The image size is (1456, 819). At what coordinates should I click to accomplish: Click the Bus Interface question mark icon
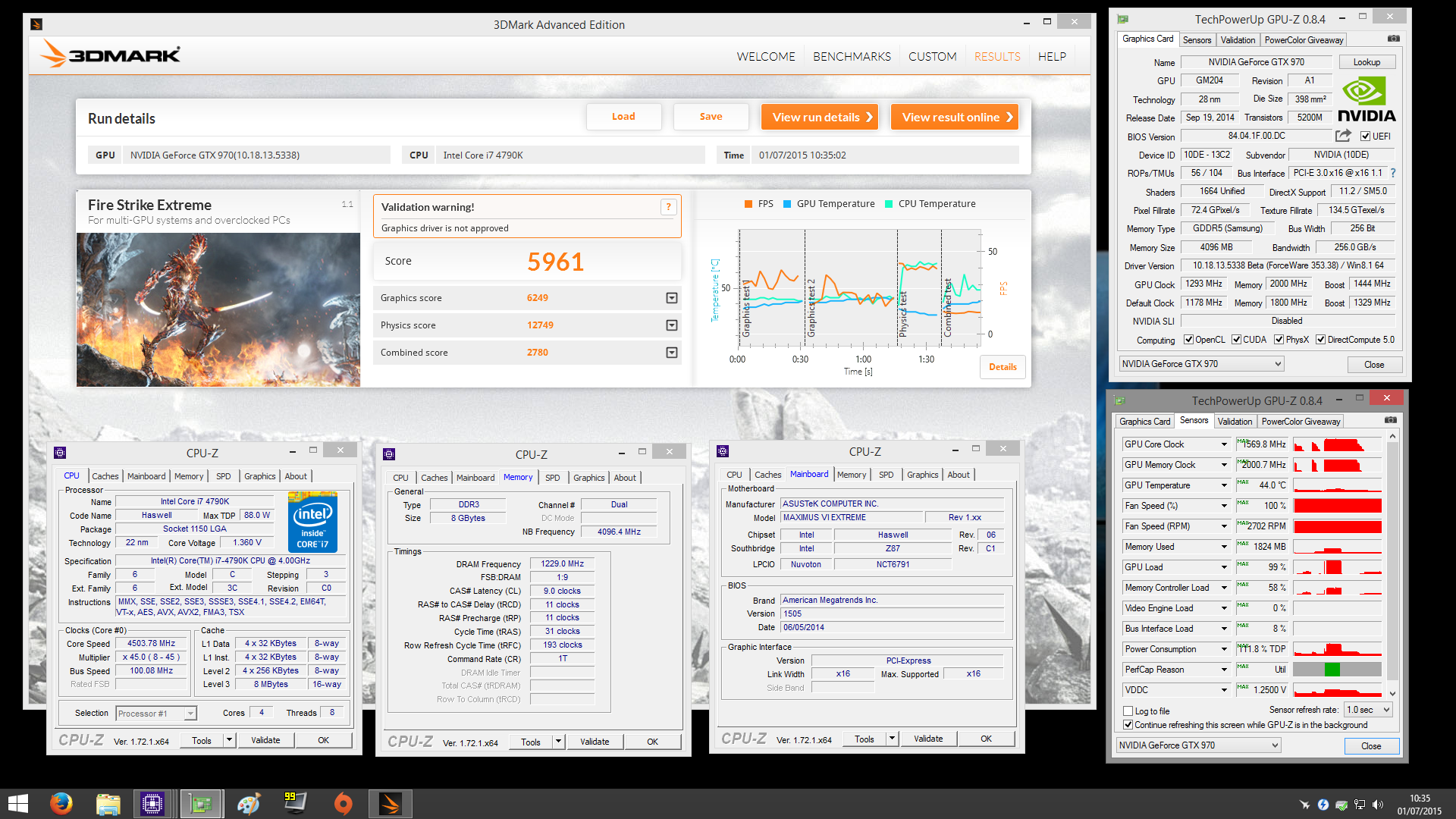point(1393,173)
